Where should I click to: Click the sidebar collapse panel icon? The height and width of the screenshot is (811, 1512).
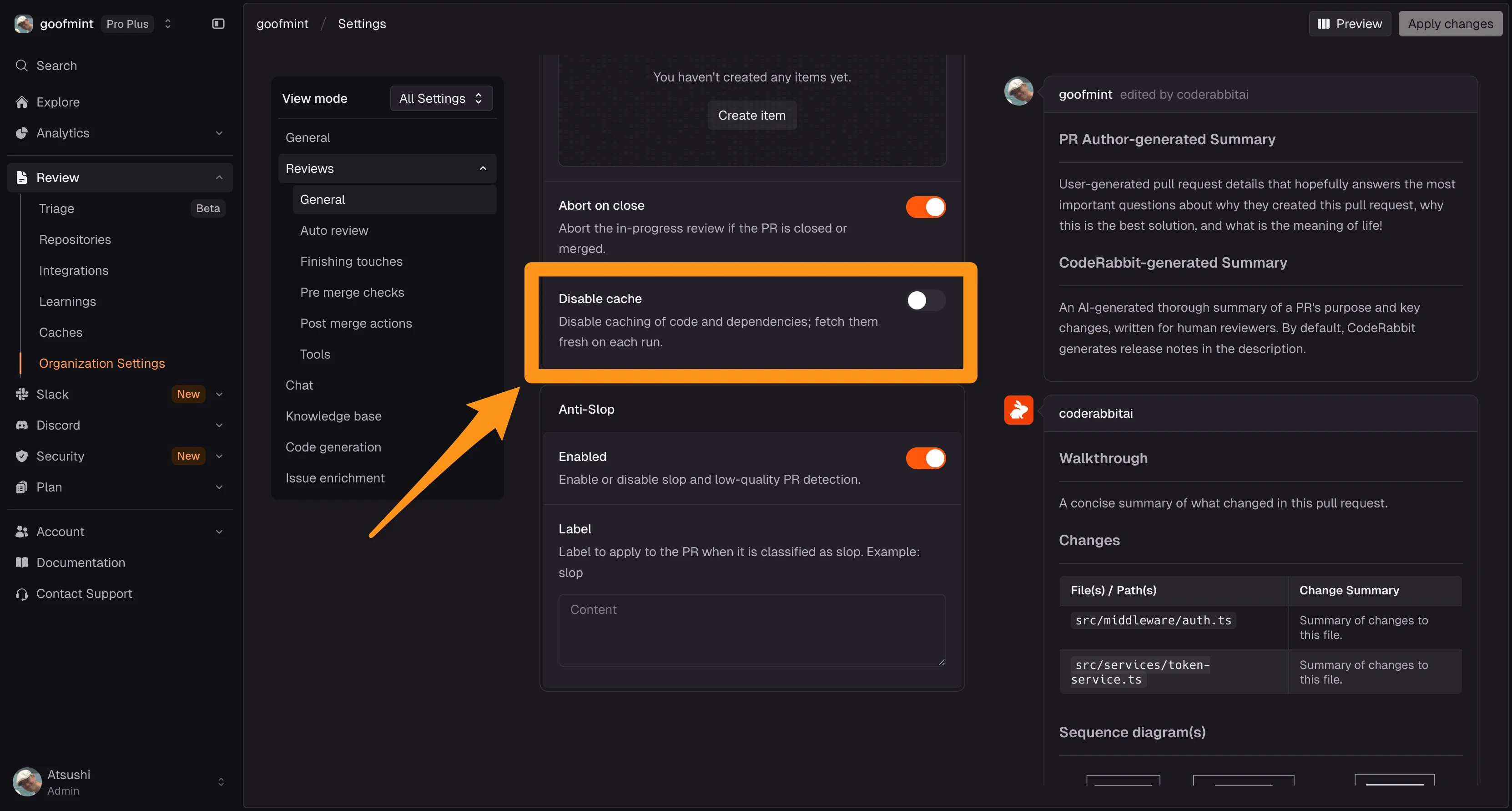218,24
